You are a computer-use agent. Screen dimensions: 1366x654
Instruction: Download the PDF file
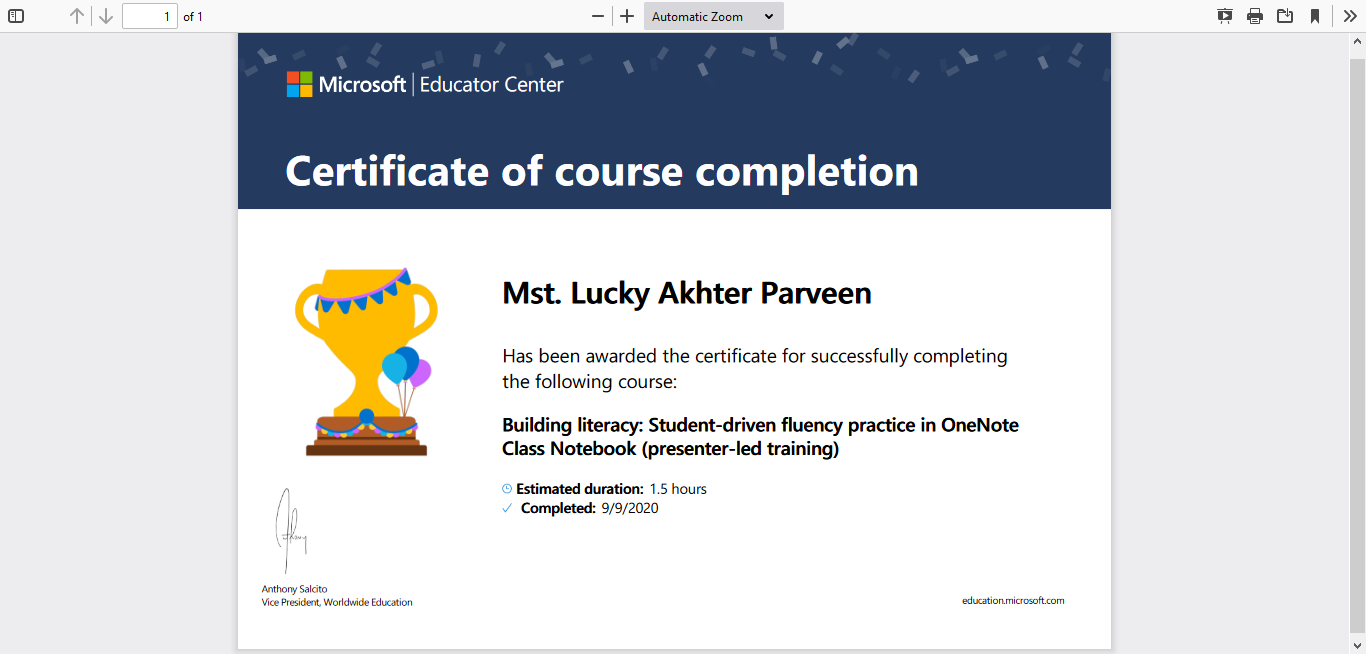pyautogui.click(x=1285, y=16)
